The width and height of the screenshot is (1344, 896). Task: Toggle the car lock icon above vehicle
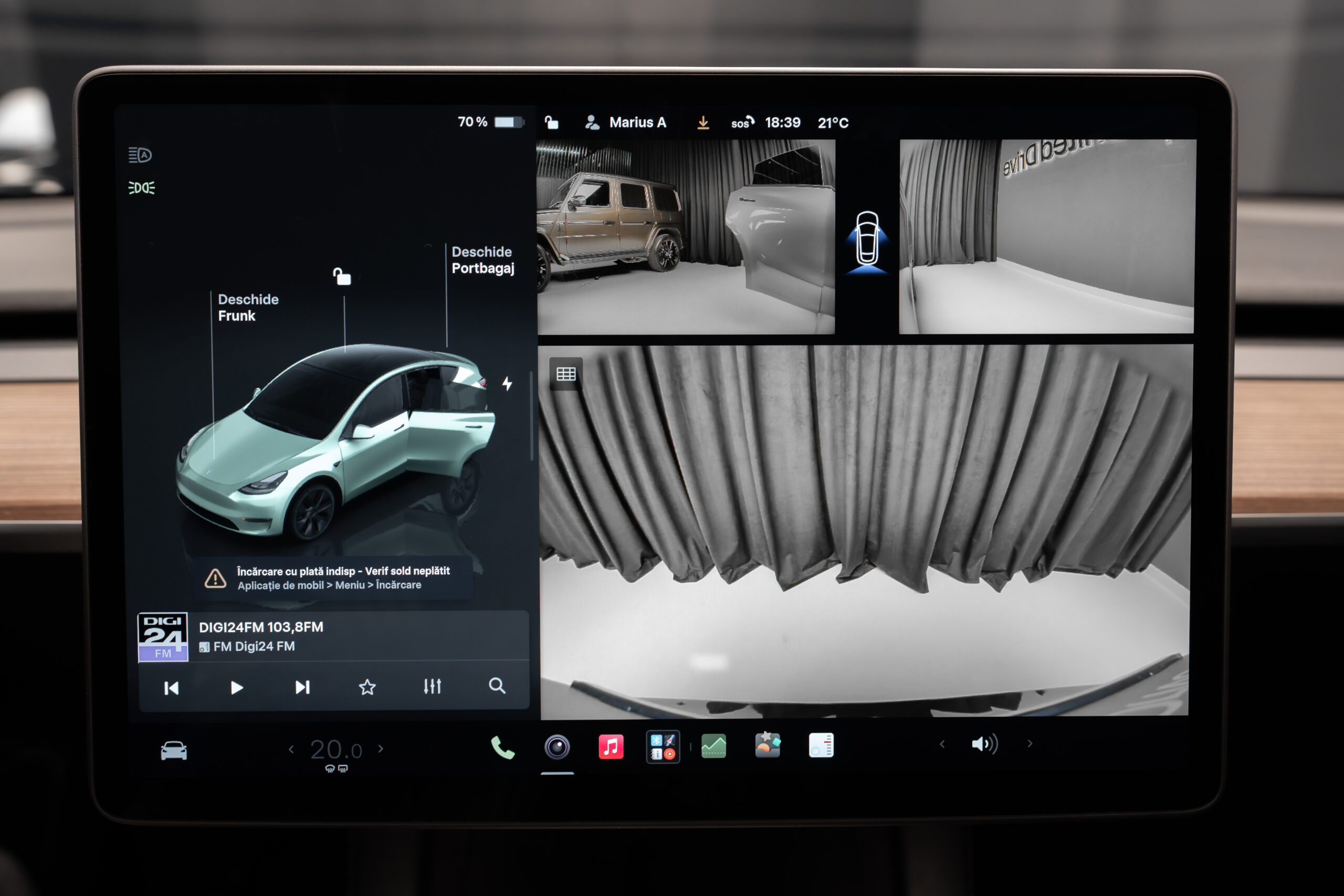click(342, 277)
